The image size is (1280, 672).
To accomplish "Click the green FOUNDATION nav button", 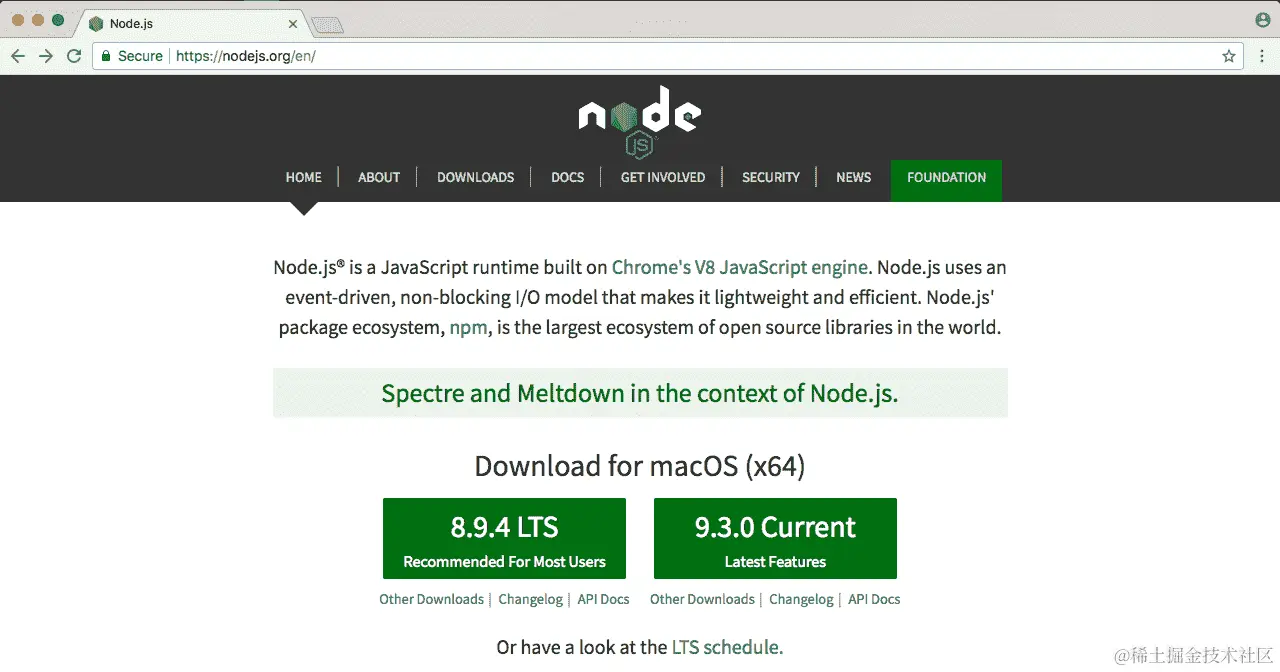I will tap(946, 180).
